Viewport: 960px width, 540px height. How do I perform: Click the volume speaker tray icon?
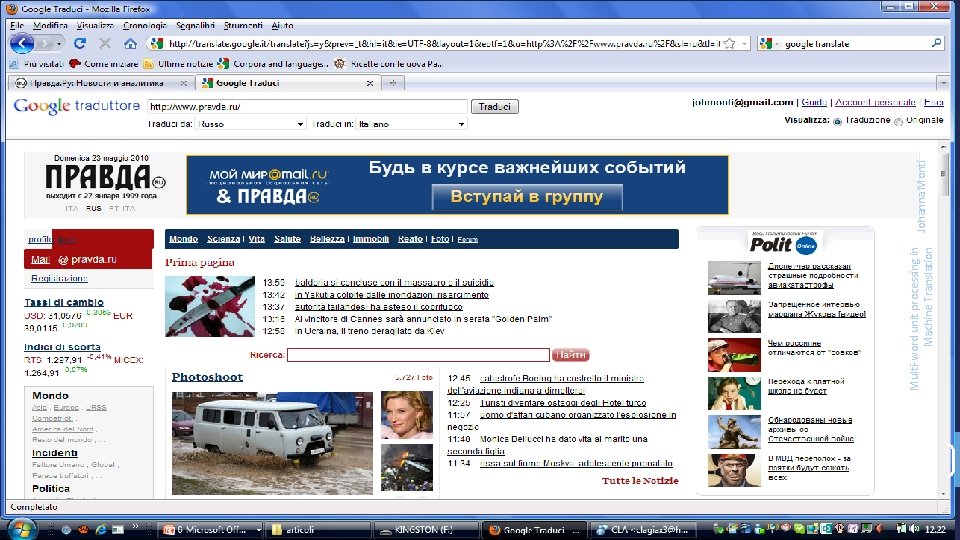coord(914,528)
